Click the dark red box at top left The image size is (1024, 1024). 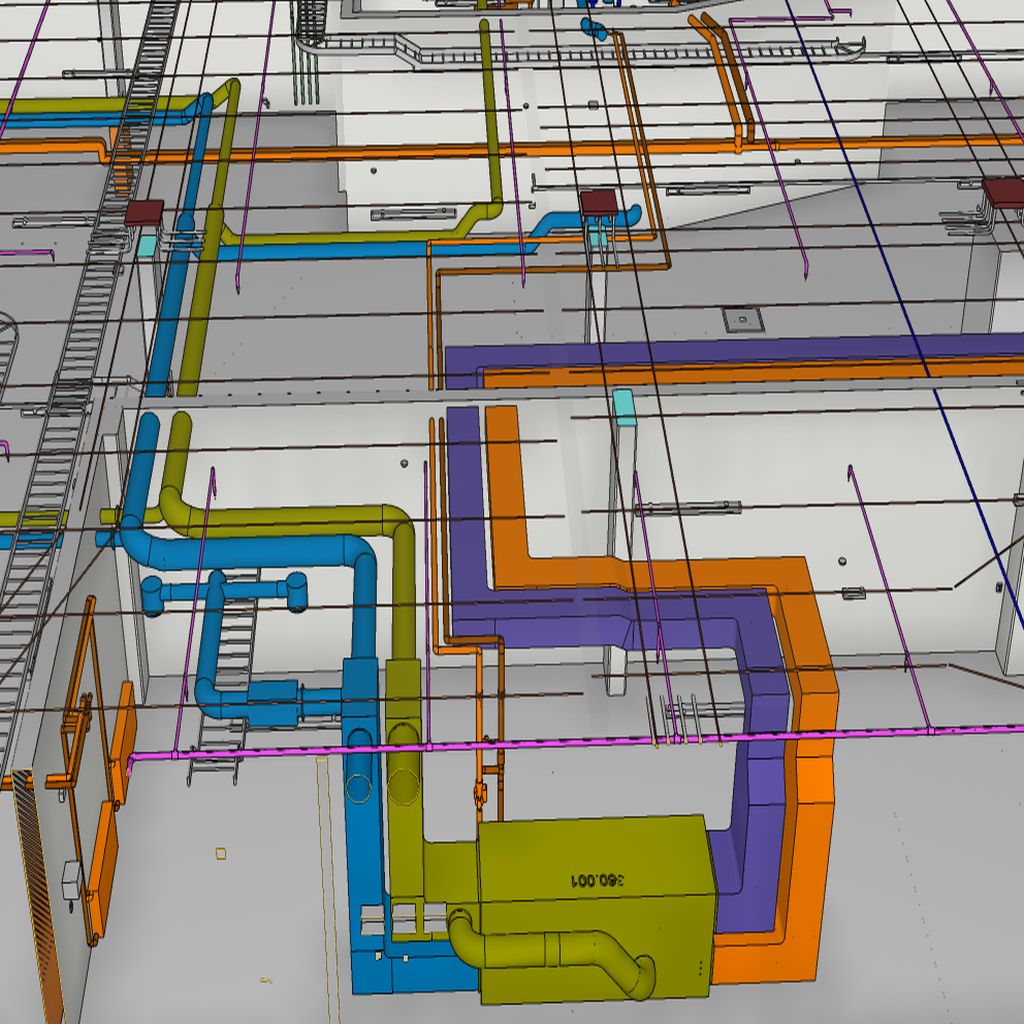(x=143, y=213)
